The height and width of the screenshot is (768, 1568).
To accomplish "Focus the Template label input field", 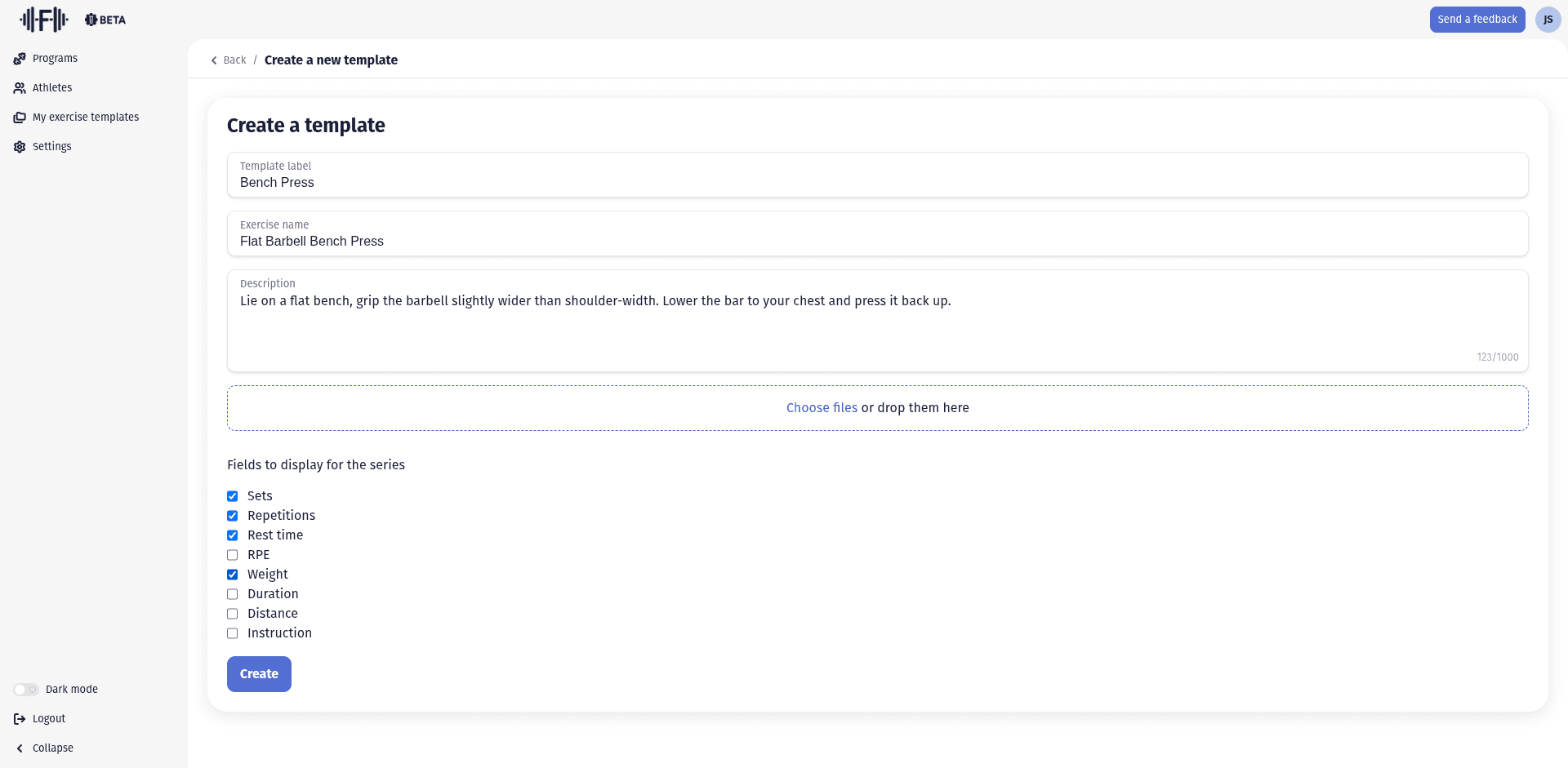I will tap(877, 183).
